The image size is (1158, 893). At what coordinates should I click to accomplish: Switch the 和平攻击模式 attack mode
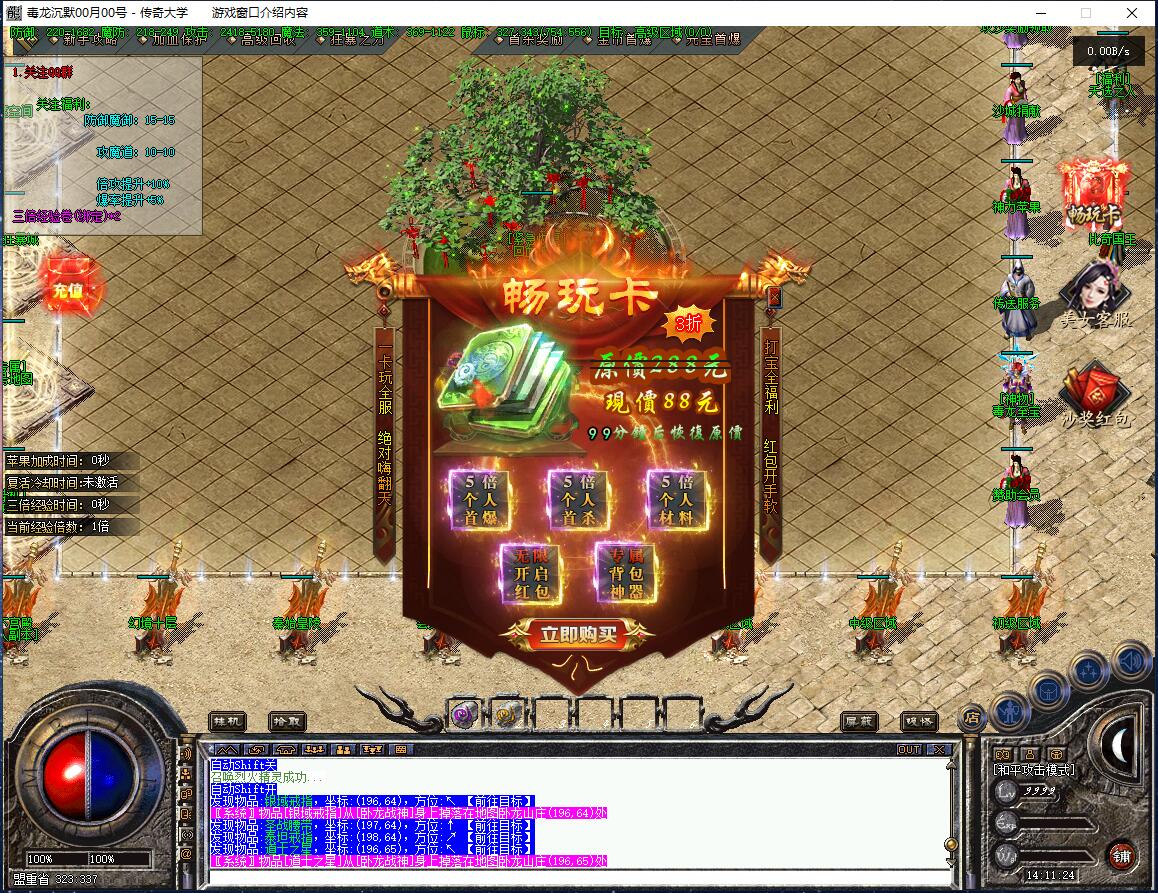coord(1033,770)
